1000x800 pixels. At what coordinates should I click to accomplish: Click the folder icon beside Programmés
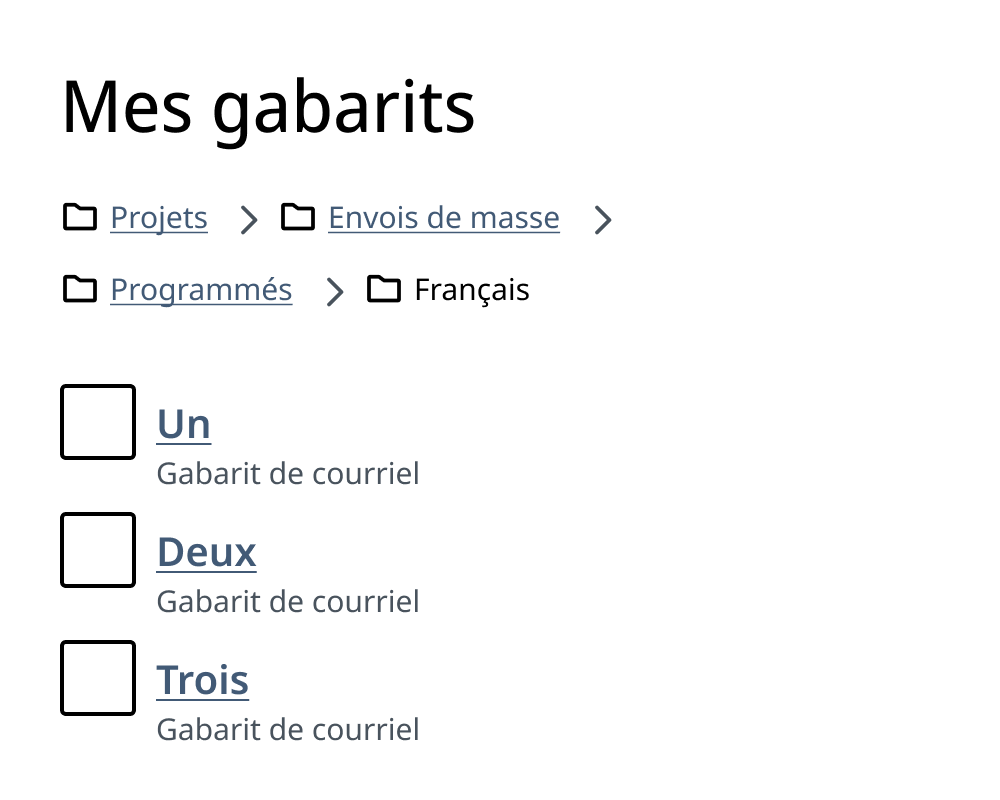click(80, 290)
